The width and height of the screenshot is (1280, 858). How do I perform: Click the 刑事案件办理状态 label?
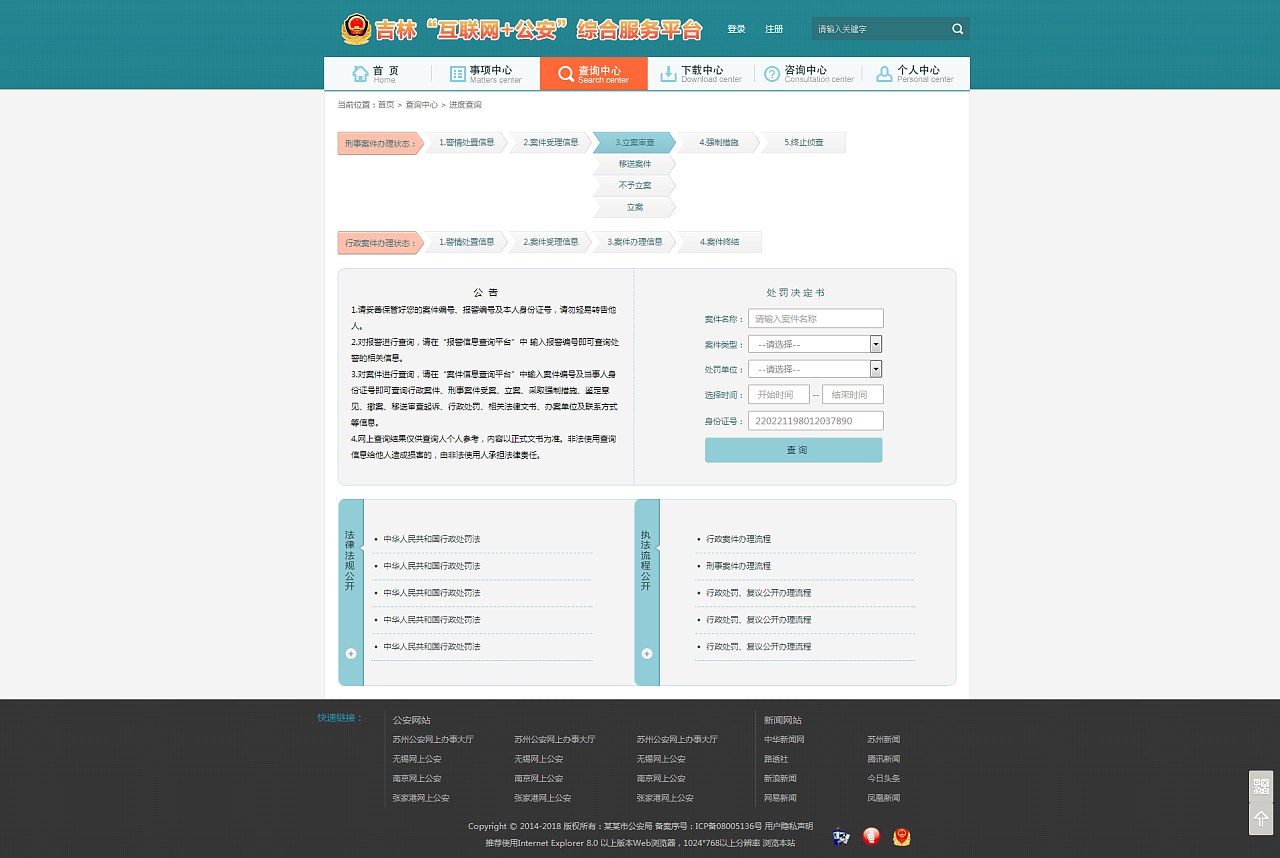(x=380, y=143)
